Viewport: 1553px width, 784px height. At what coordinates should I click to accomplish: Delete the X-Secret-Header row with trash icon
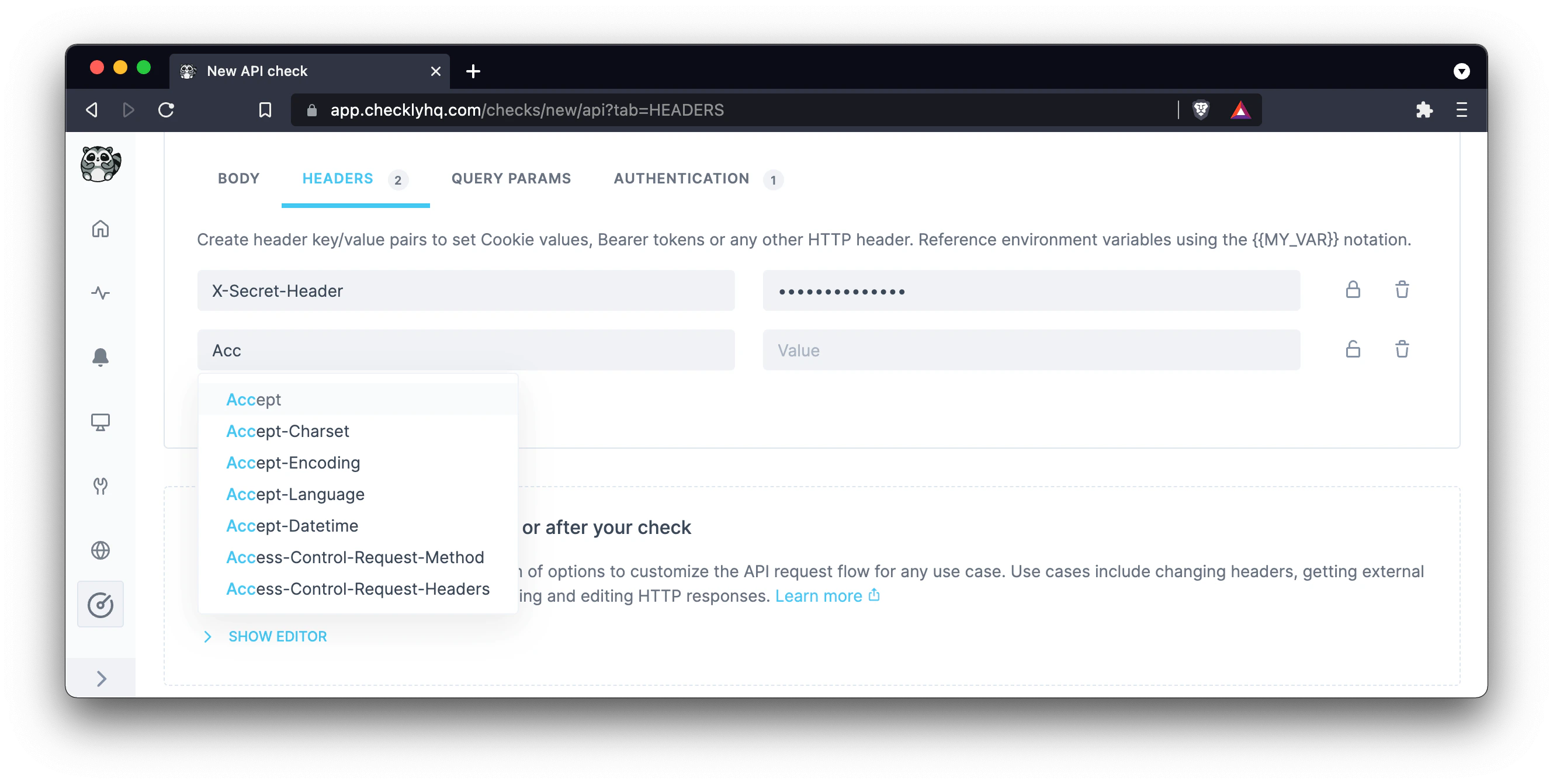(x=1402, y=290)
